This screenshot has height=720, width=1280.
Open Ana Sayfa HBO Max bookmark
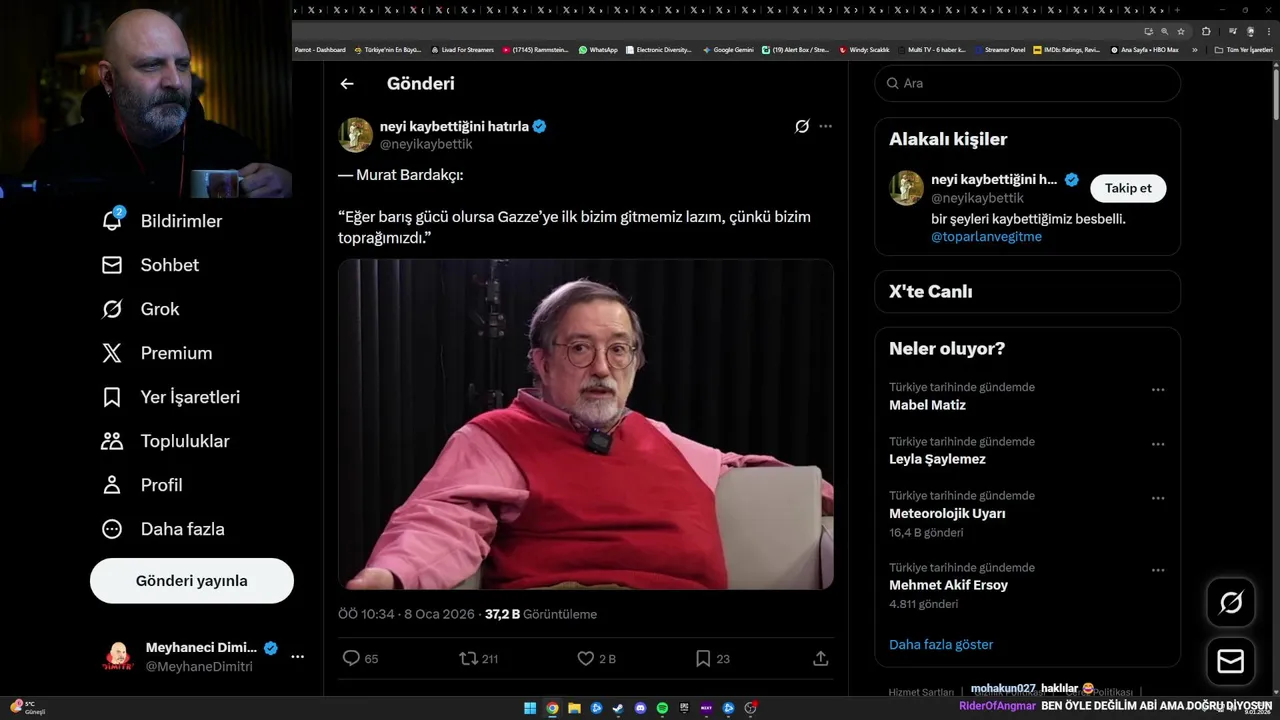point(1144,49)
